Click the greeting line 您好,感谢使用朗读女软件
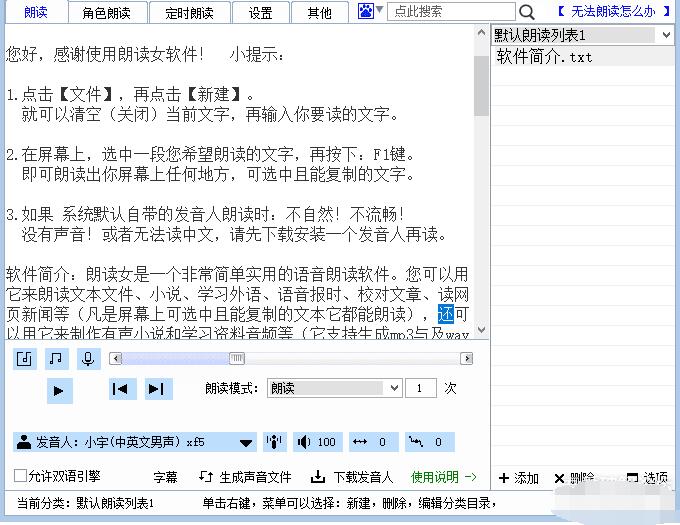Viewport: 680px width, 525px height. [x=105, y=55]
